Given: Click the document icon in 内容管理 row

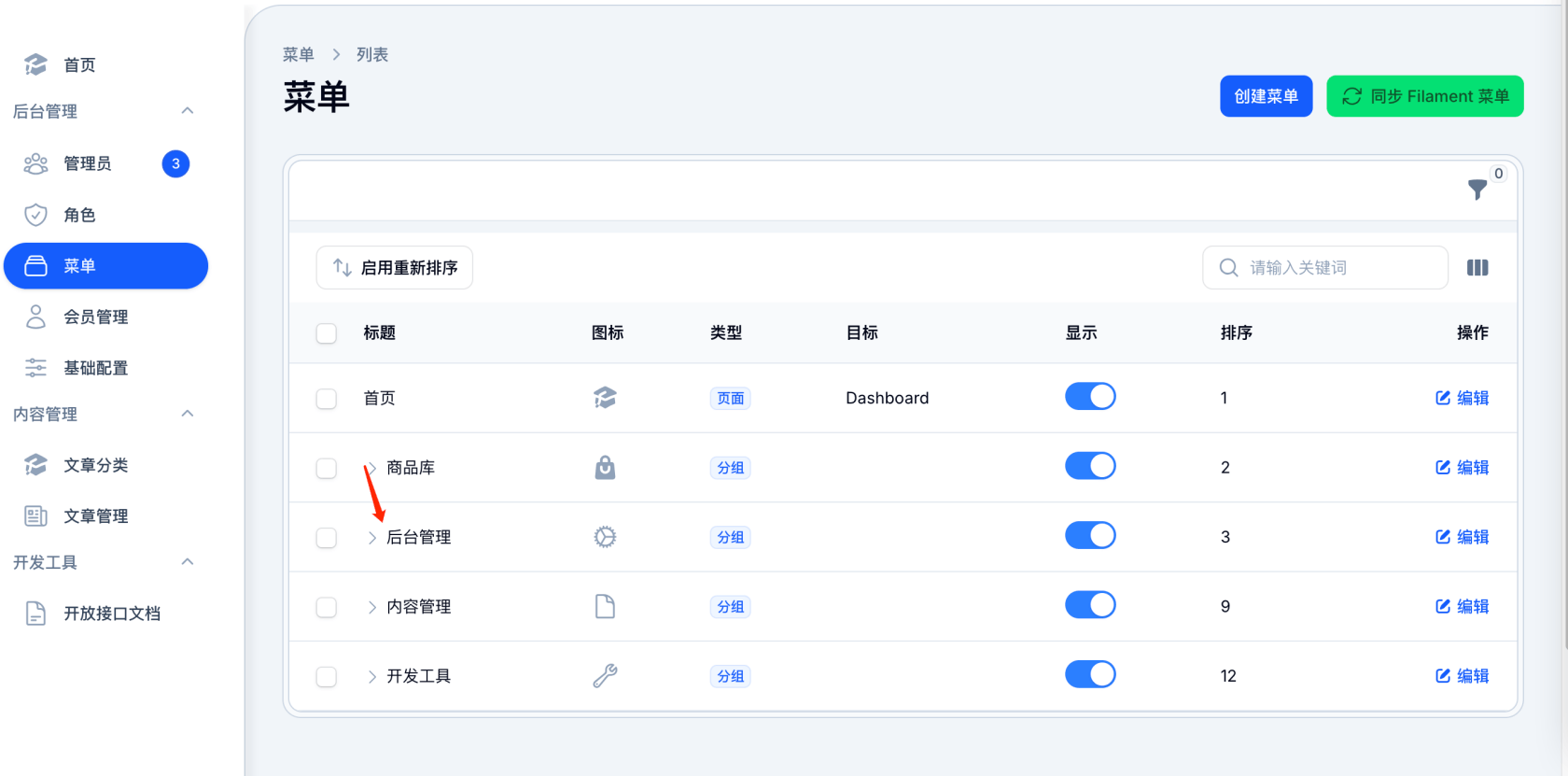Looking at the screenshot, I should (x=605, y=606).
